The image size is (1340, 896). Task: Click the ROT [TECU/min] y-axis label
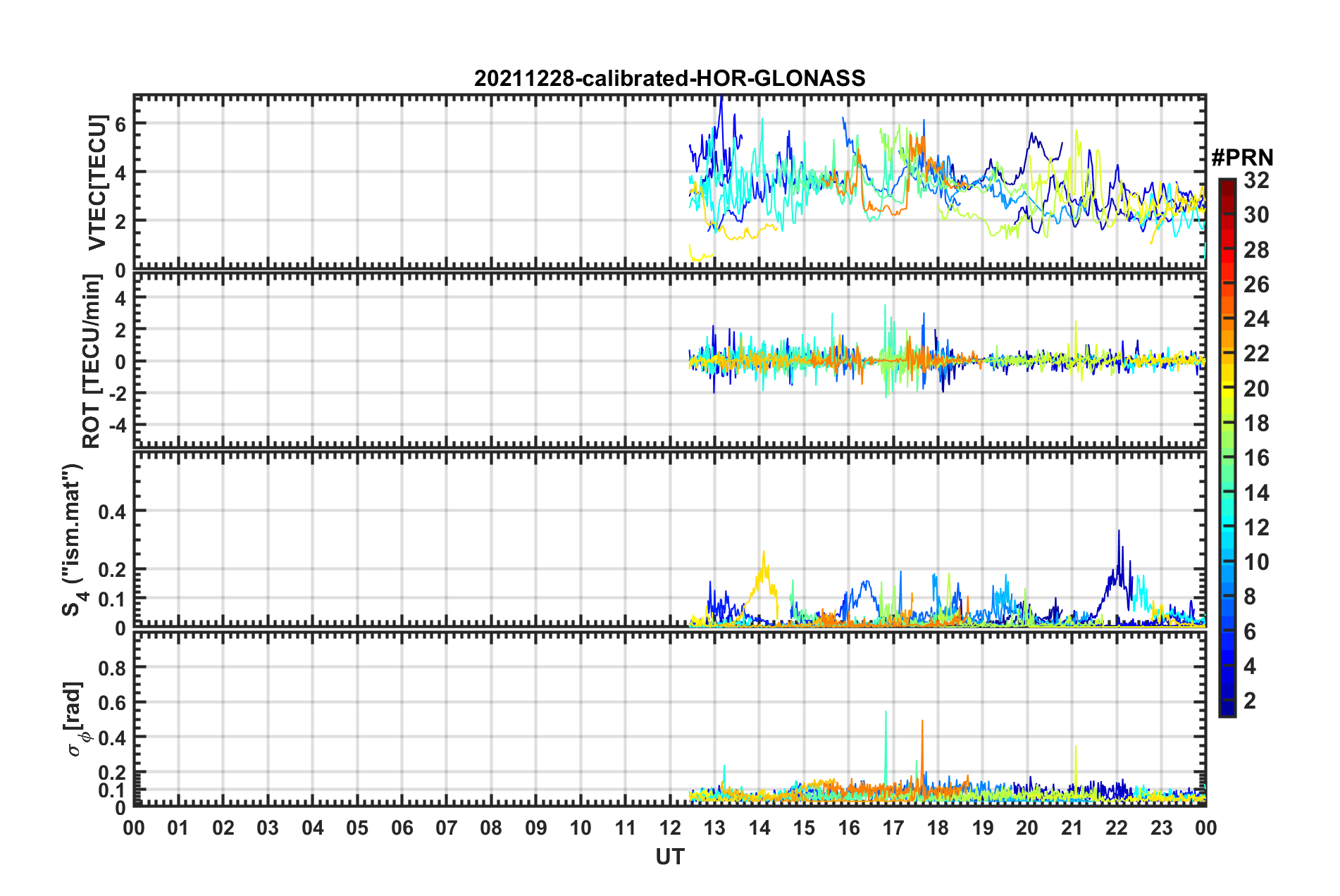(92, 361)
